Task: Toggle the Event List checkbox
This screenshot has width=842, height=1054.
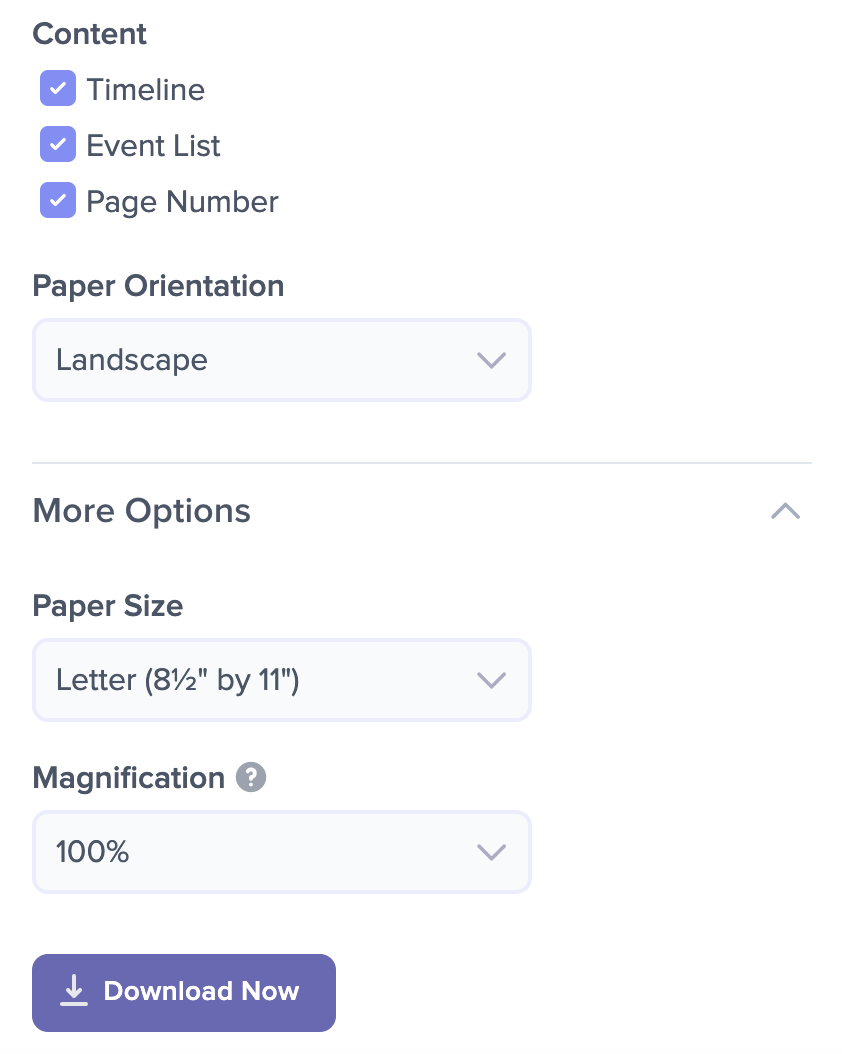Action: click(58, 144)
